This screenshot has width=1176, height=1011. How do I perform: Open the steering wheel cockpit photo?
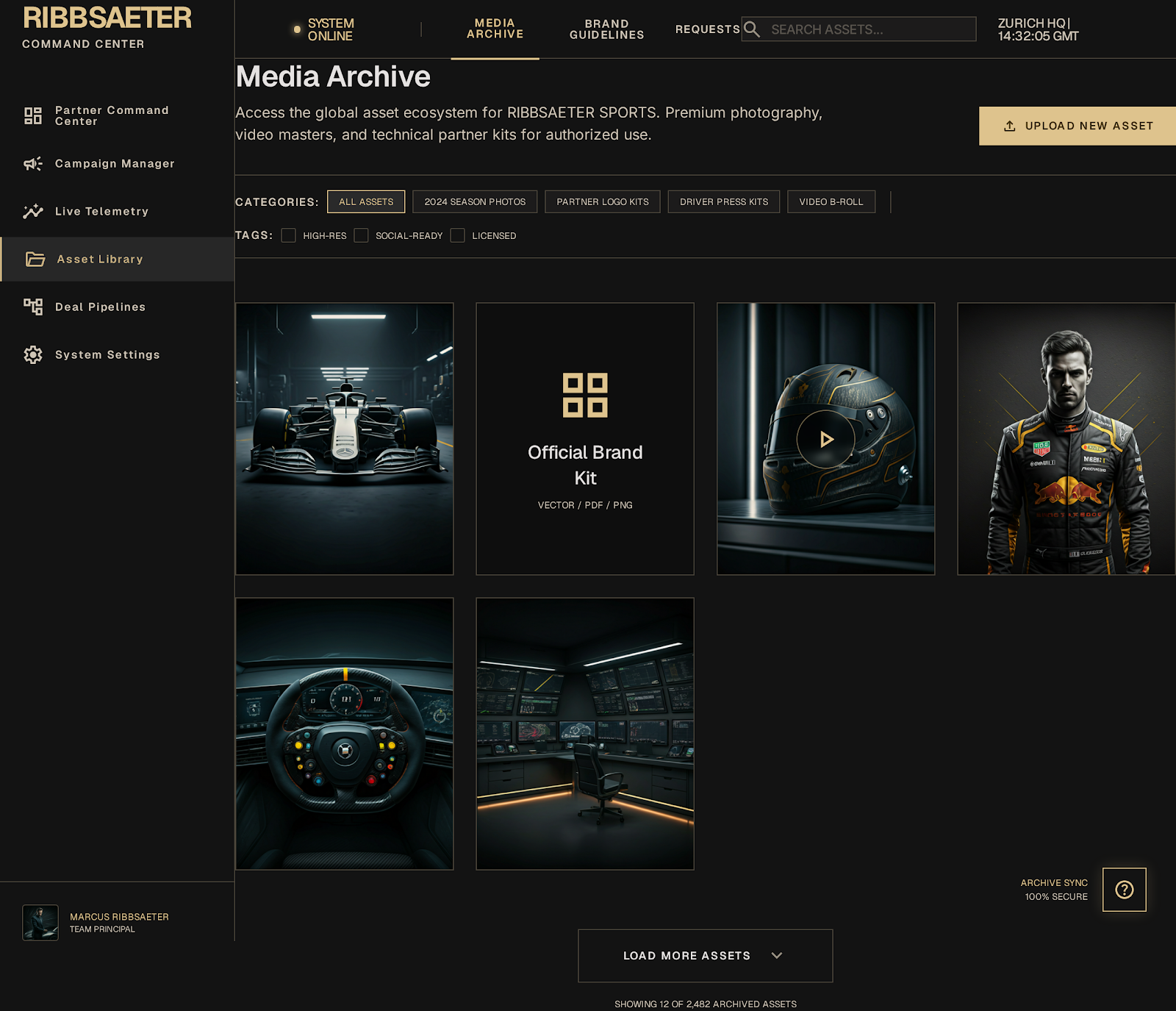345,734
